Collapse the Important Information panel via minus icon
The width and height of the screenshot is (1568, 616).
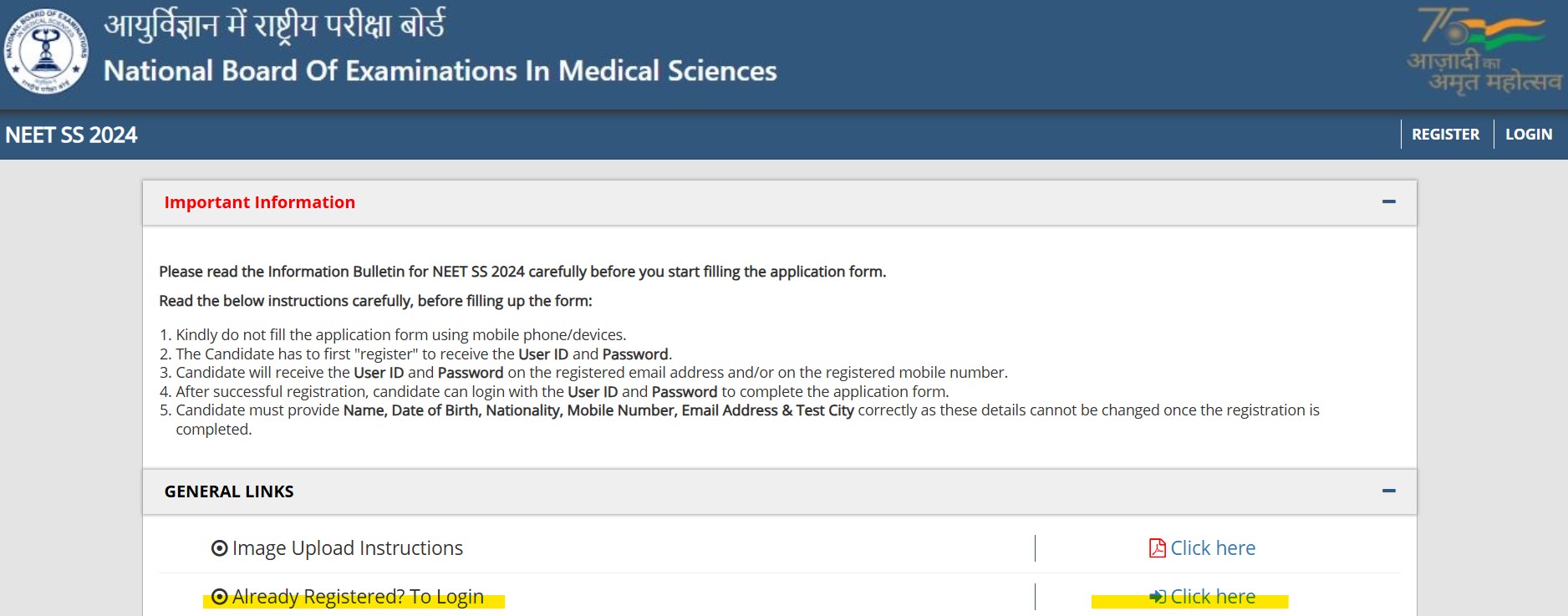[x=1388, y=202]
